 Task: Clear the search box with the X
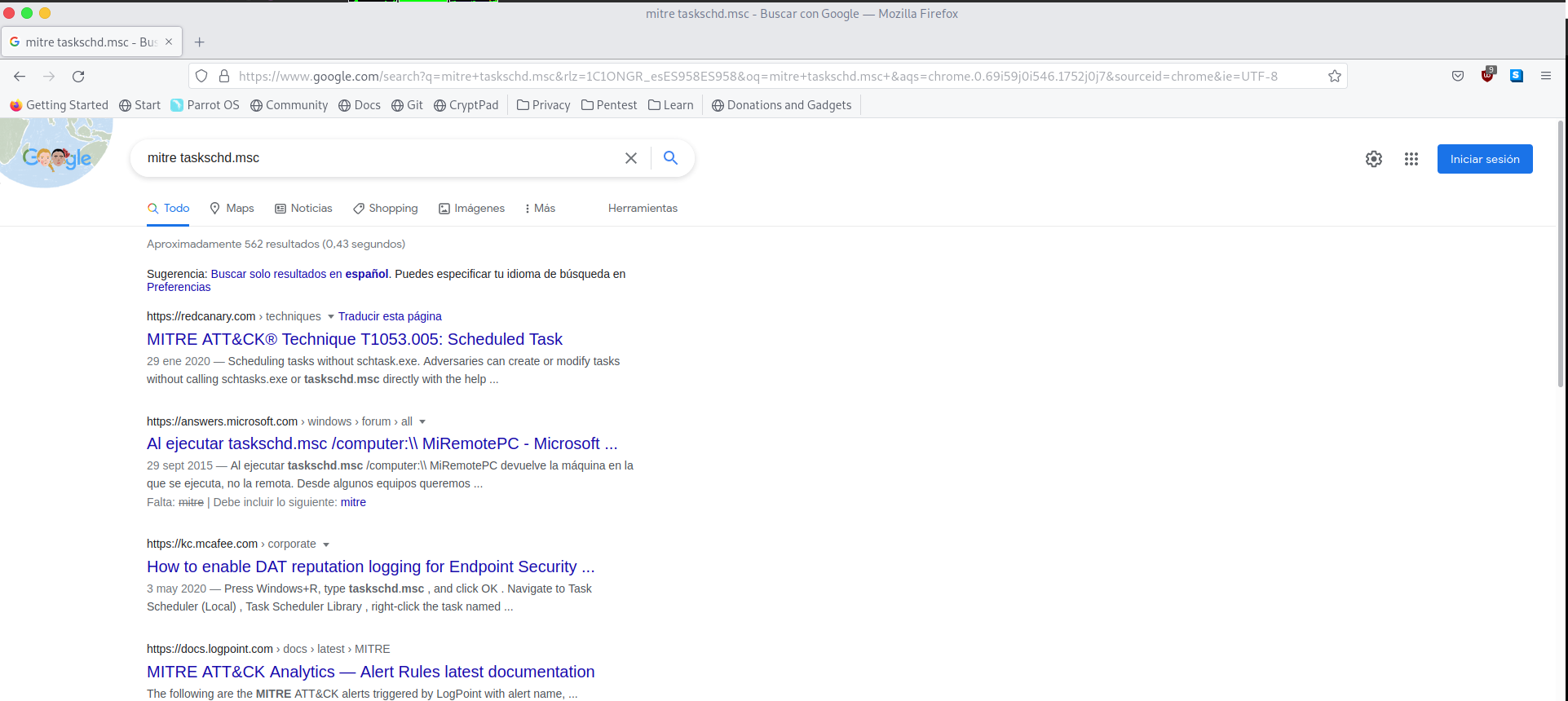coord(630,158)
